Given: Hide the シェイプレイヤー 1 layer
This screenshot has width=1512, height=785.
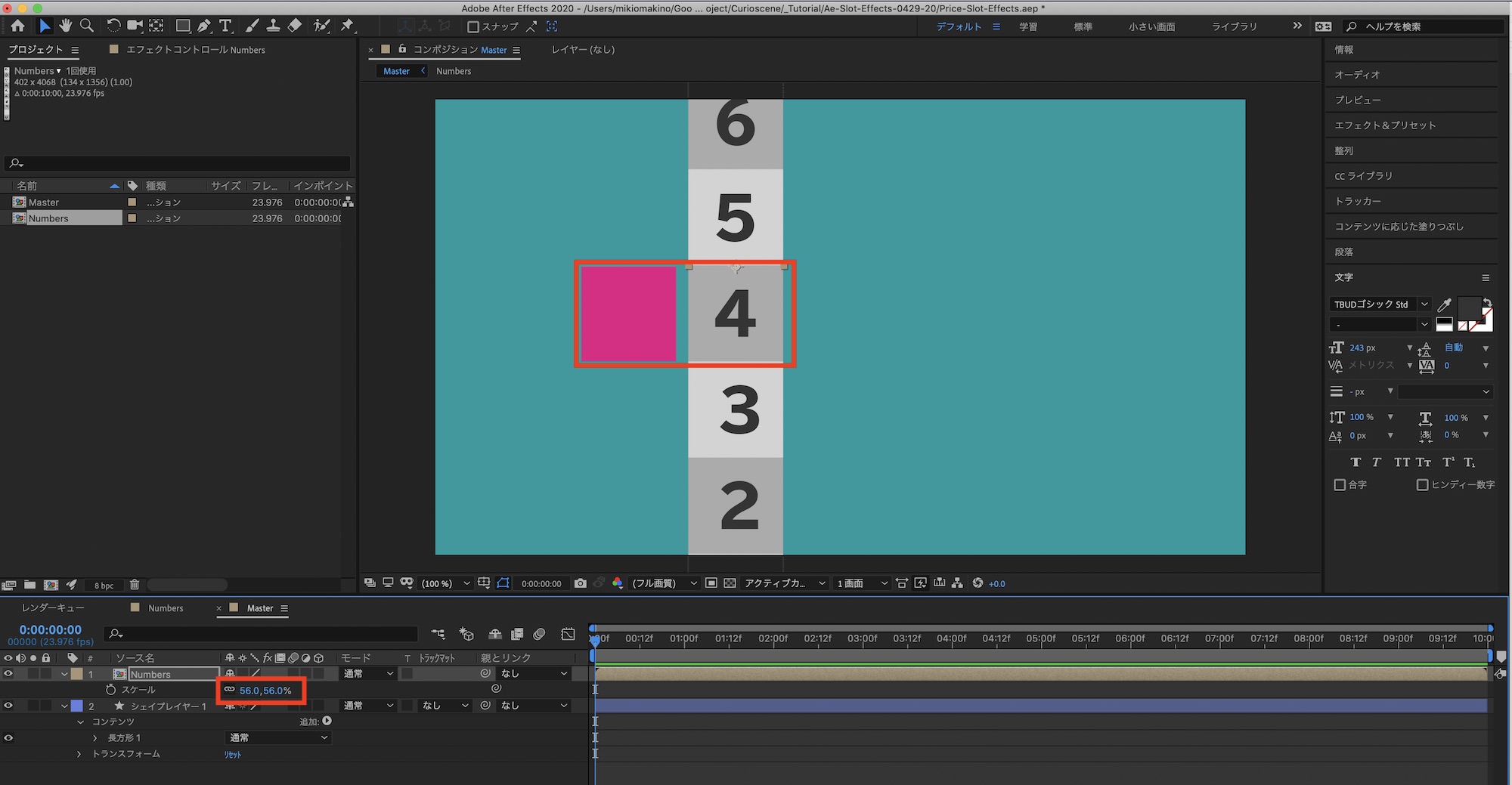Looking at the screenshot, I should pyautogui.click(x=8, y=706).
